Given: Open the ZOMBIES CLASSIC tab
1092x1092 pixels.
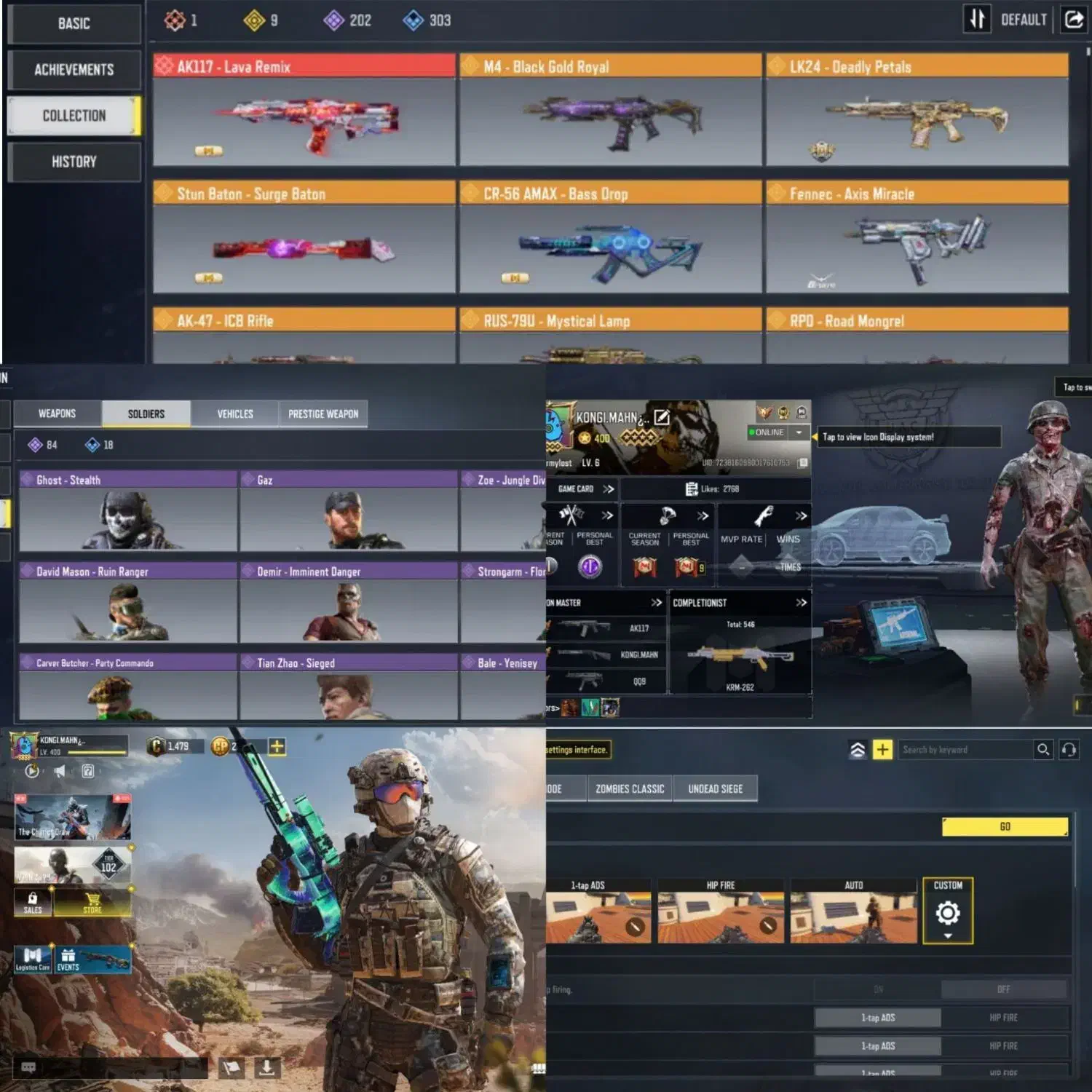Looking at the screenshot, I should coord(630,788).
